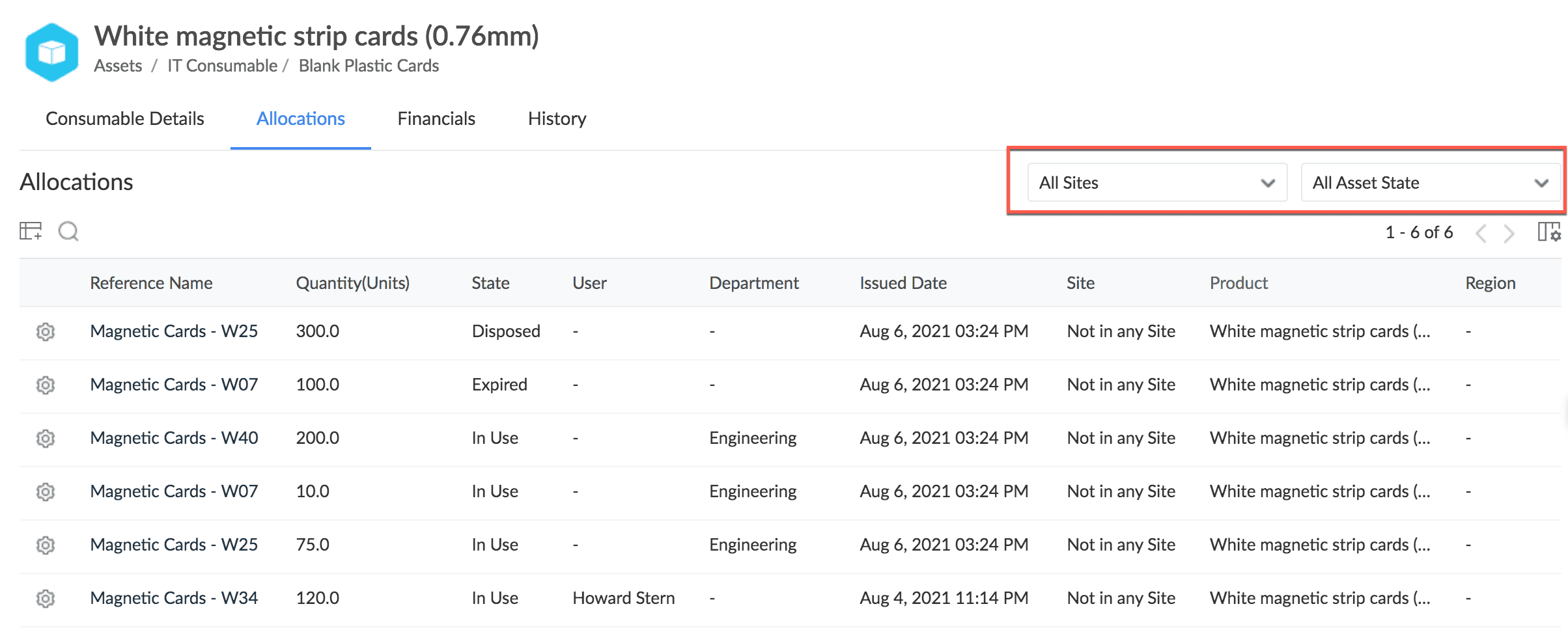This screenshot has width=1568, height=630.
Task: Click the IT Consumable breadcrumb link
Action: click(x=222, y=66)
